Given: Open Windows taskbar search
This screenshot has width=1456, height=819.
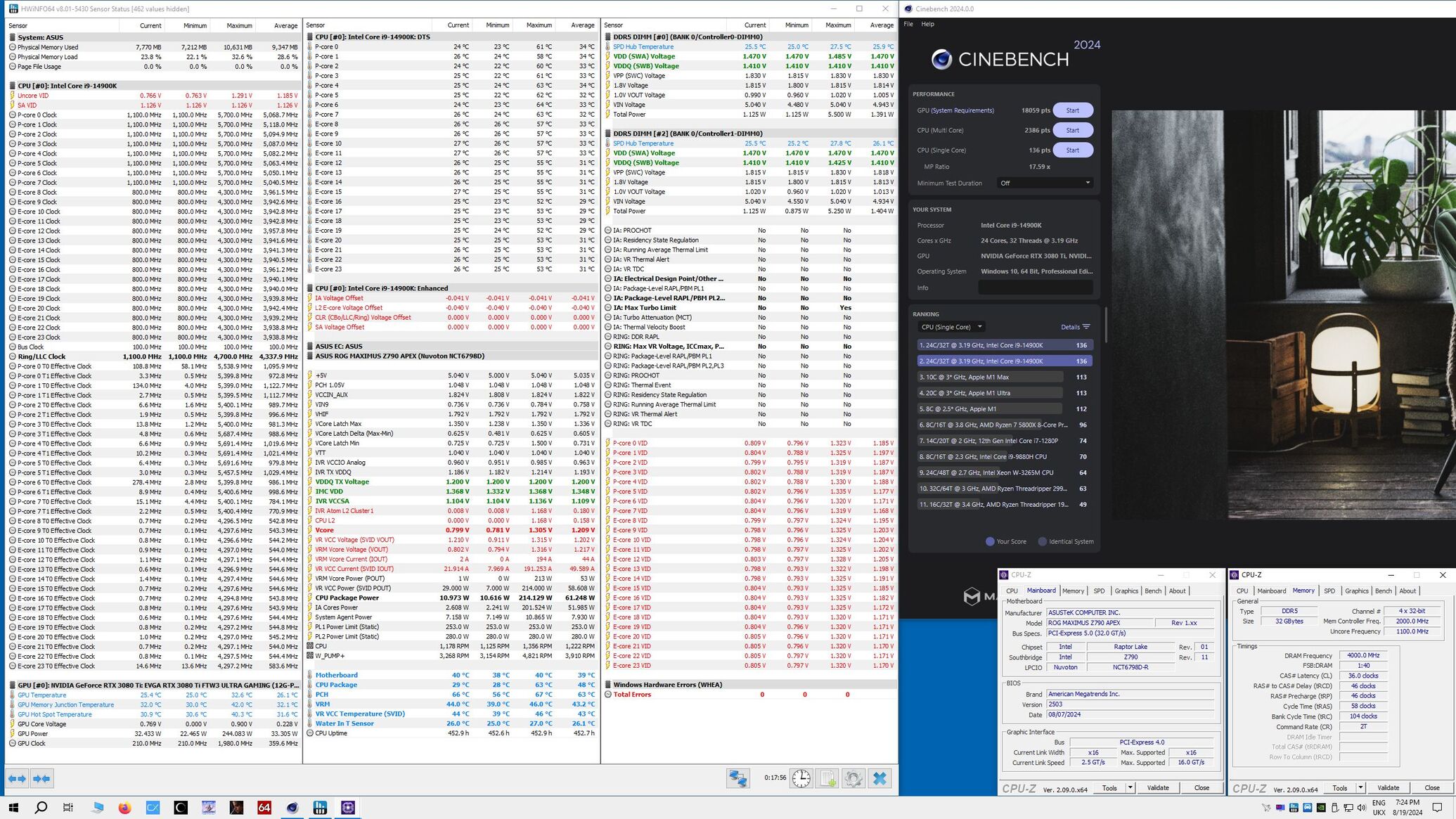Looking at the screenshot, I should pyautogui.click(x=41, y=807).
